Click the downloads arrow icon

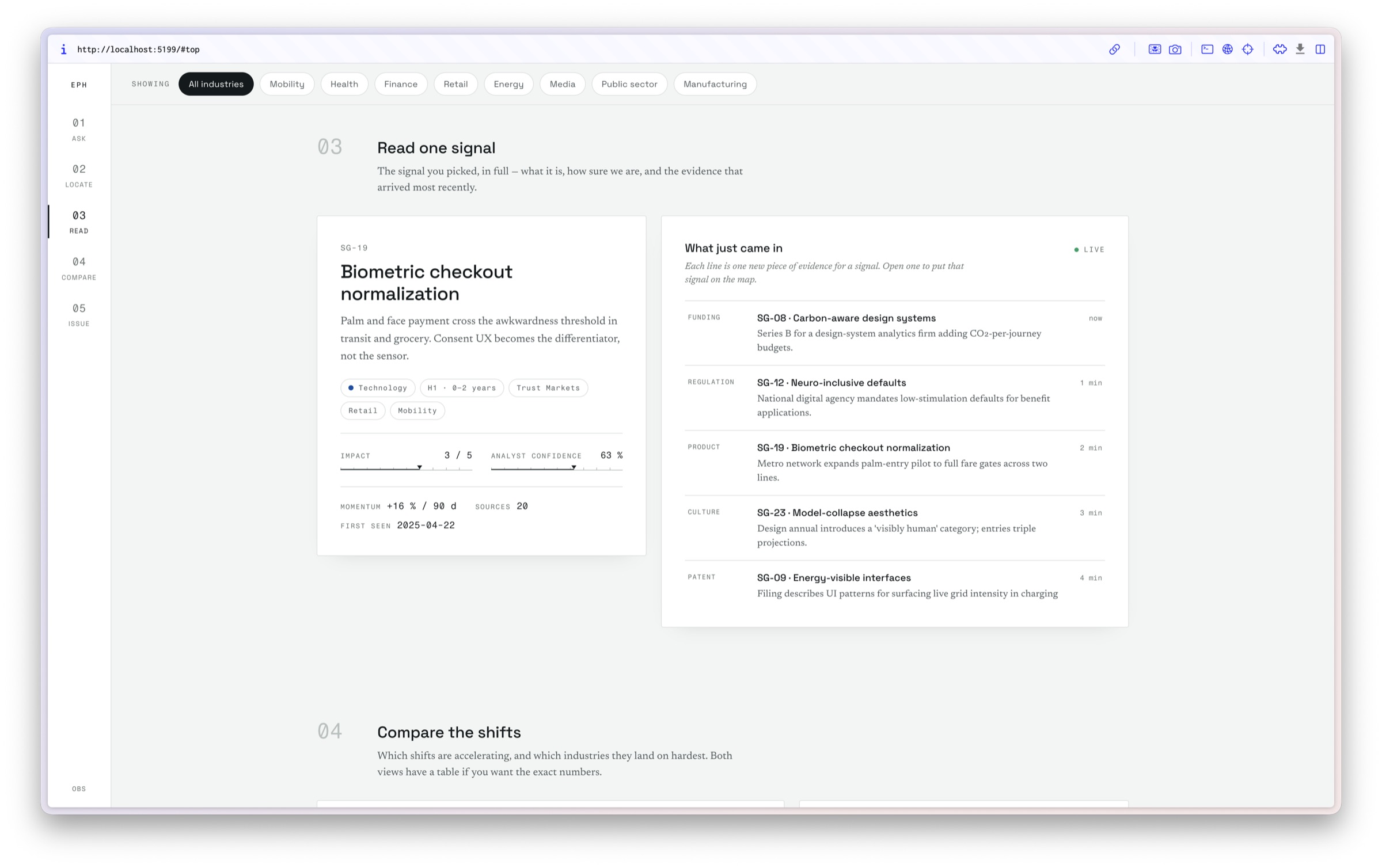pyautogui.click(x=1300, y=50)
